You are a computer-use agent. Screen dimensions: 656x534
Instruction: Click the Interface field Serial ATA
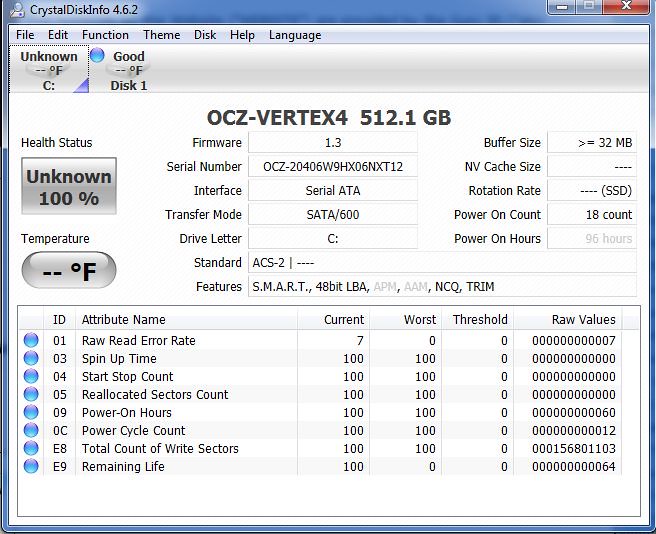coord(333,190)
